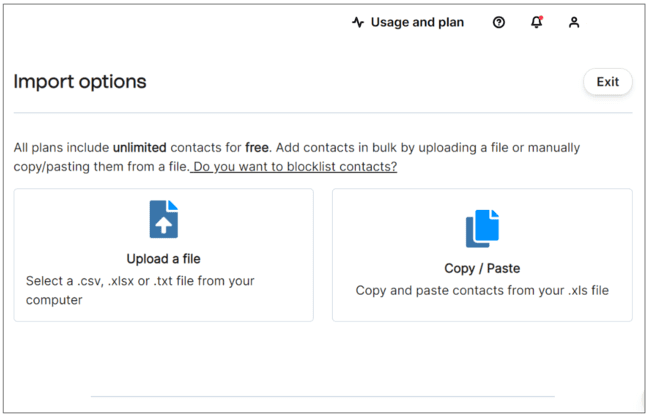650x418 pixels.
Task: Check notifications via the bell icon
Action: tap(536, 23)
